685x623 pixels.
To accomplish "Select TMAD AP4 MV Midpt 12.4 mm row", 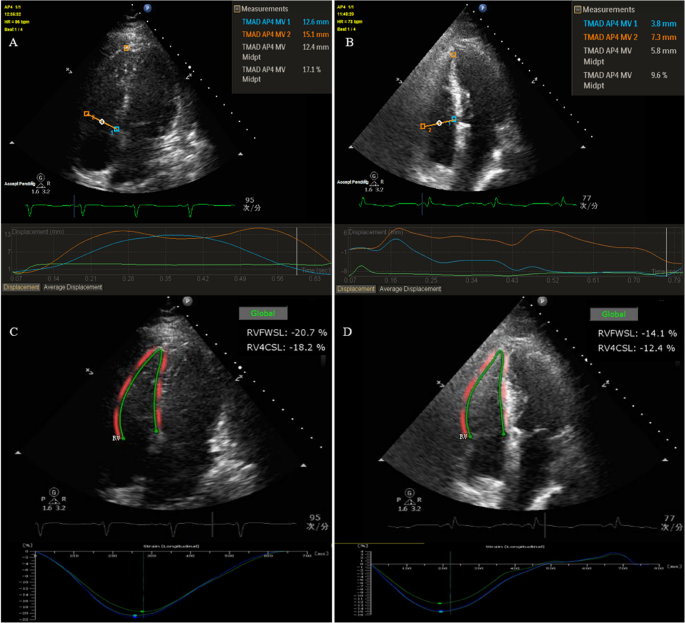I will pos(285,52).
